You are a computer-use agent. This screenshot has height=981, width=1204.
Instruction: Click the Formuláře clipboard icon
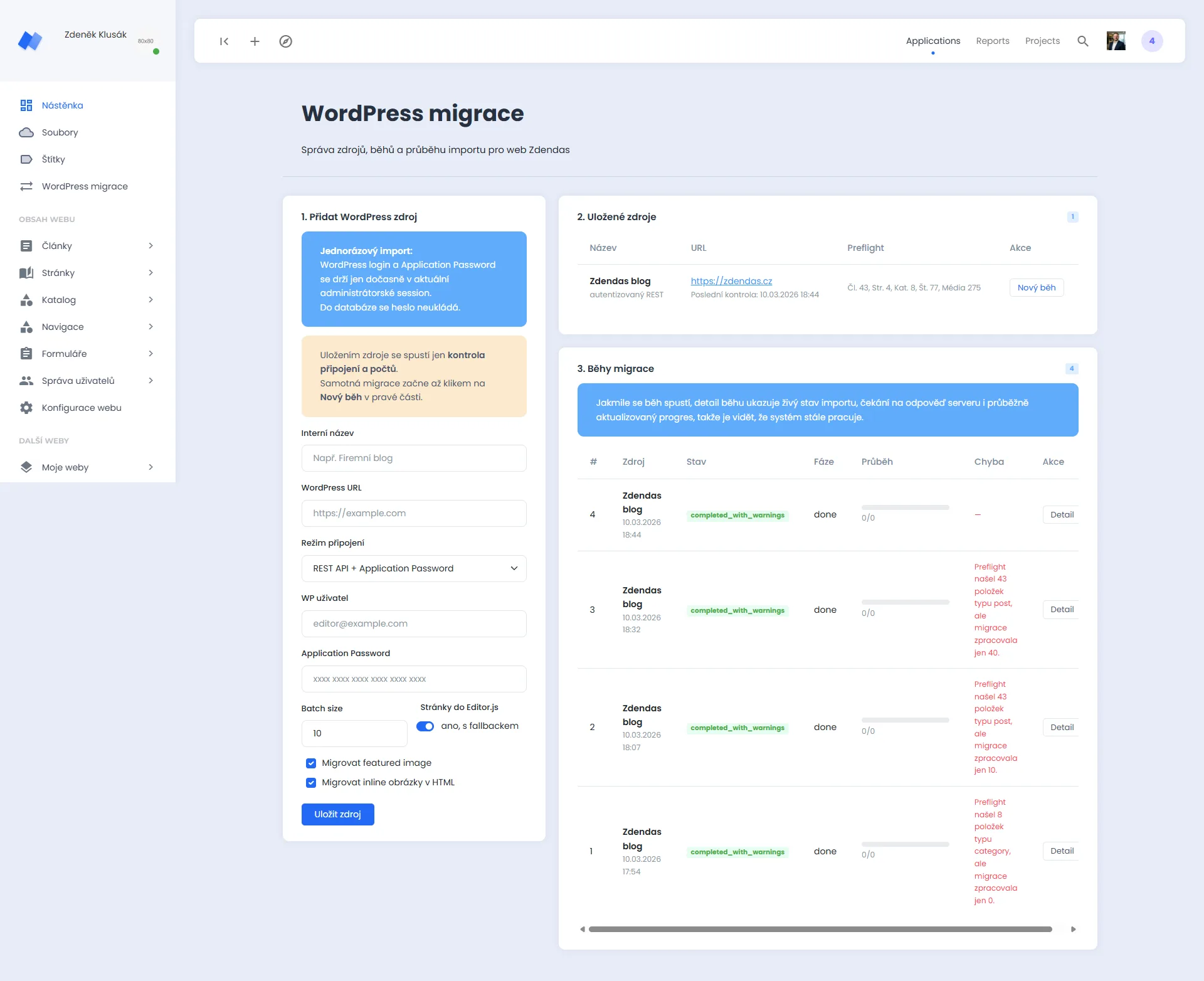point(26,354)
